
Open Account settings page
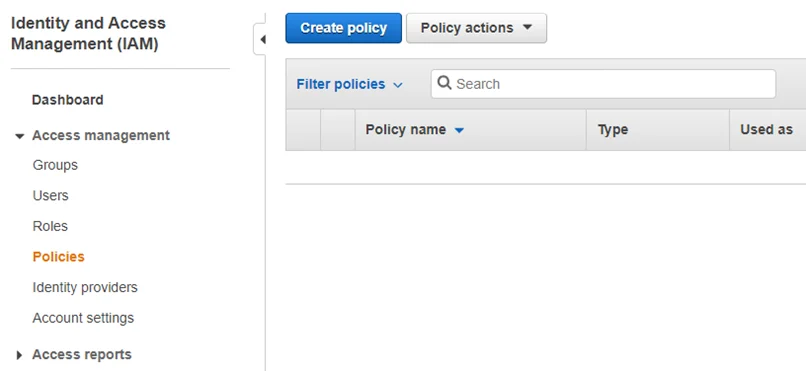tap(83, 318)
